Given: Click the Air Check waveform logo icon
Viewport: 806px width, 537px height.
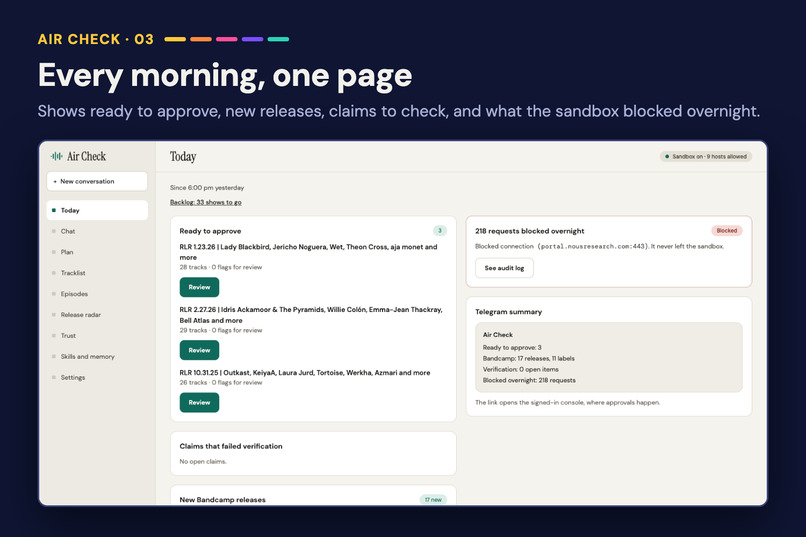Looking at the screenshot, I should point(57,156).
